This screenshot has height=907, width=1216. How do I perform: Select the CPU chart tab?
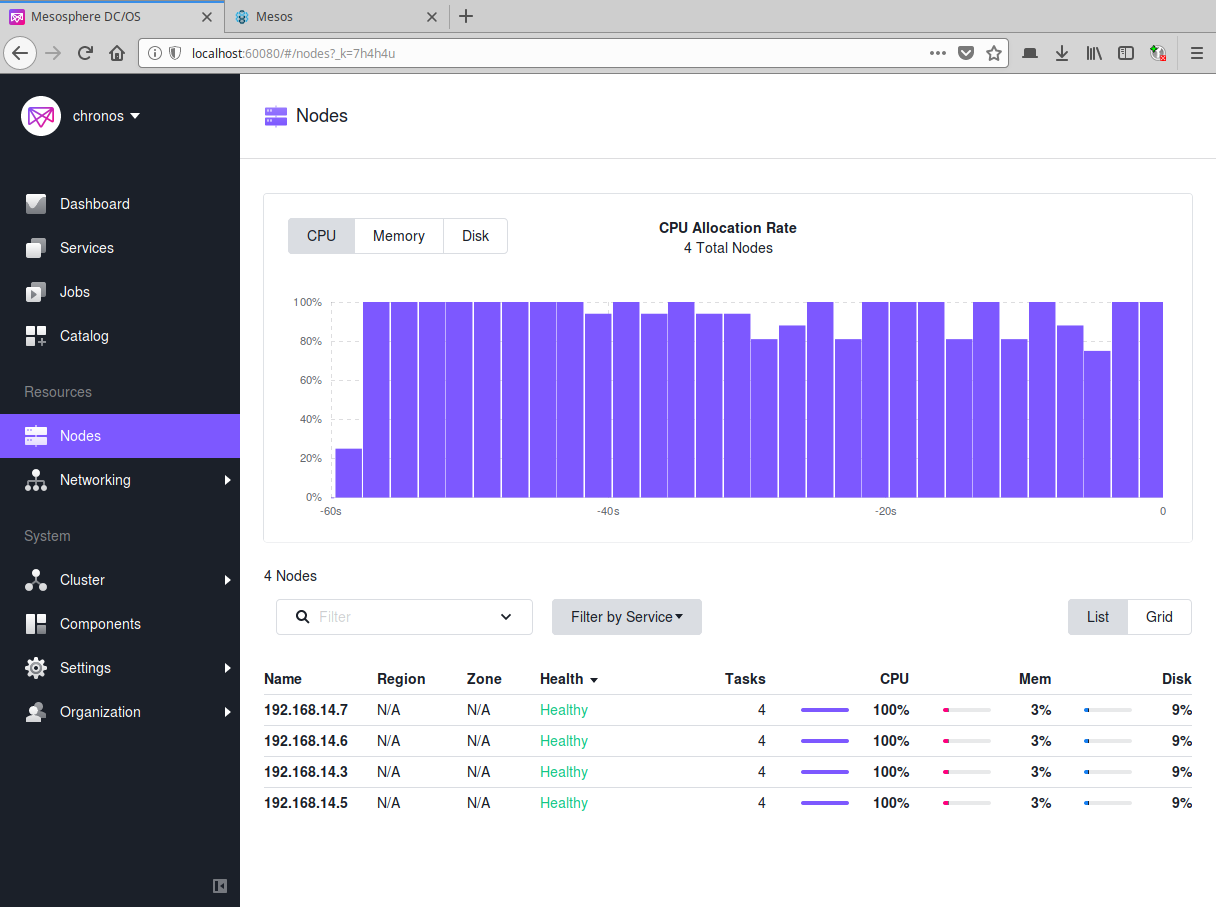point(322,236)
